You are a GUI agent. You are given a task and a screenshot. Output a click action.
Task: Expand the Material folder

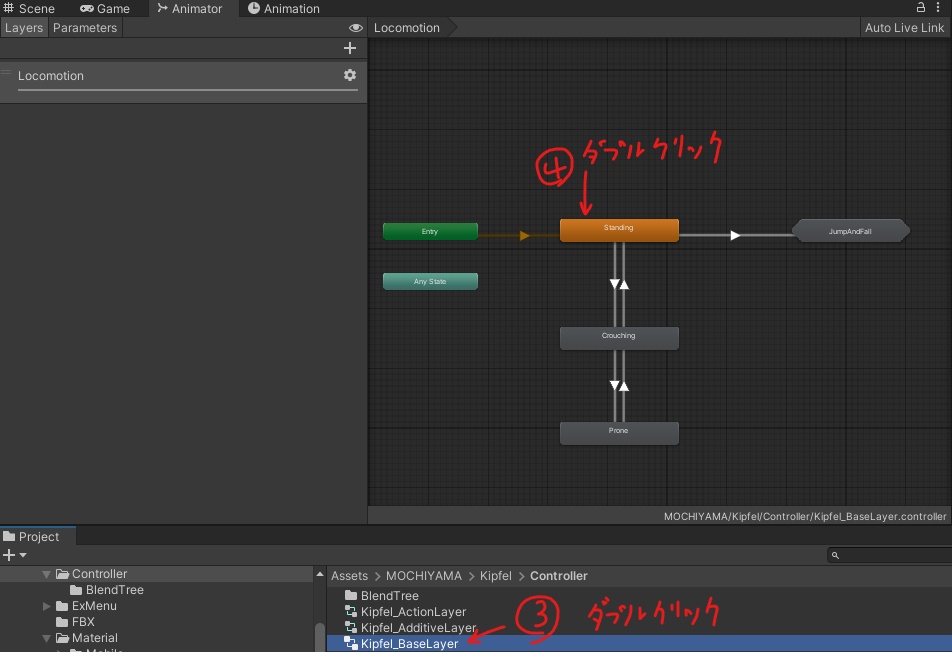point(46,637)
